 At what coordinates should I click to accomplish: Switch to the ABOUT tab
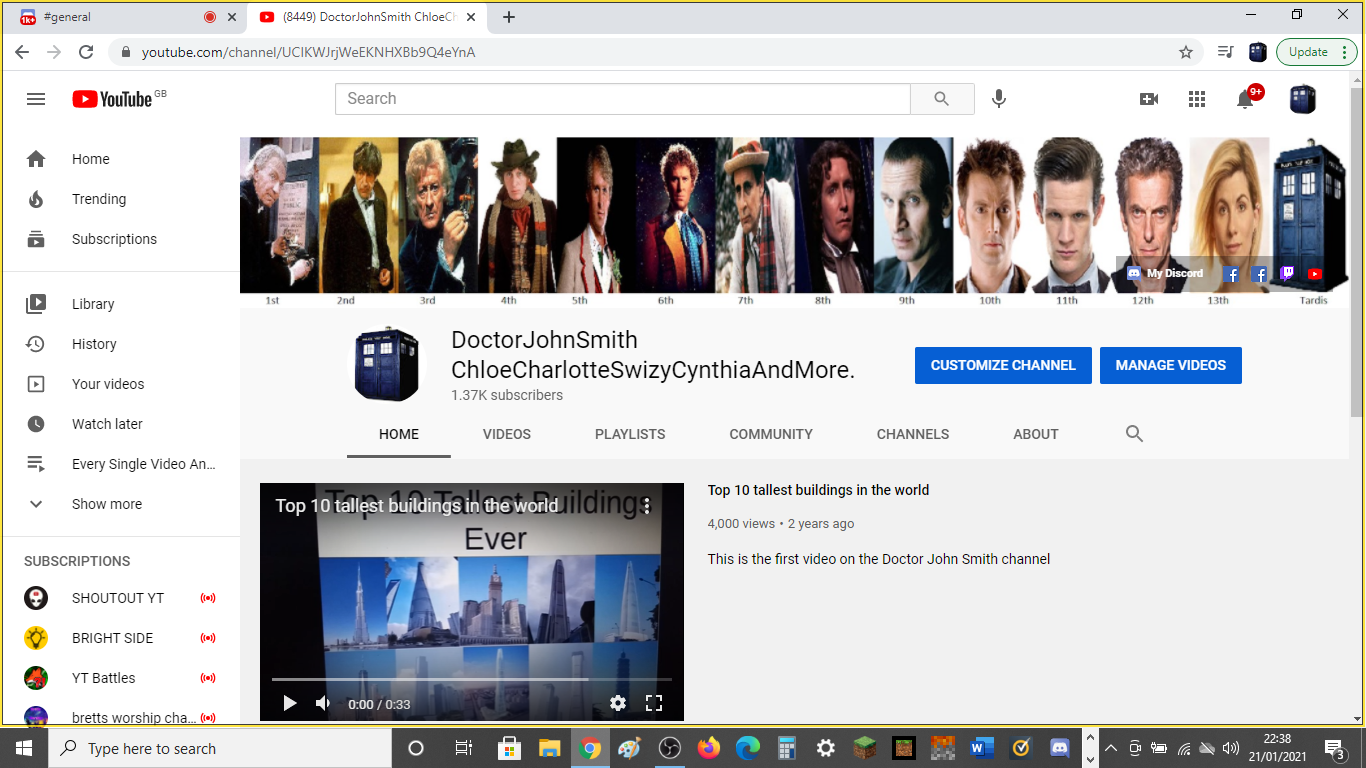pyautogui.click(x=1036, y=434)
